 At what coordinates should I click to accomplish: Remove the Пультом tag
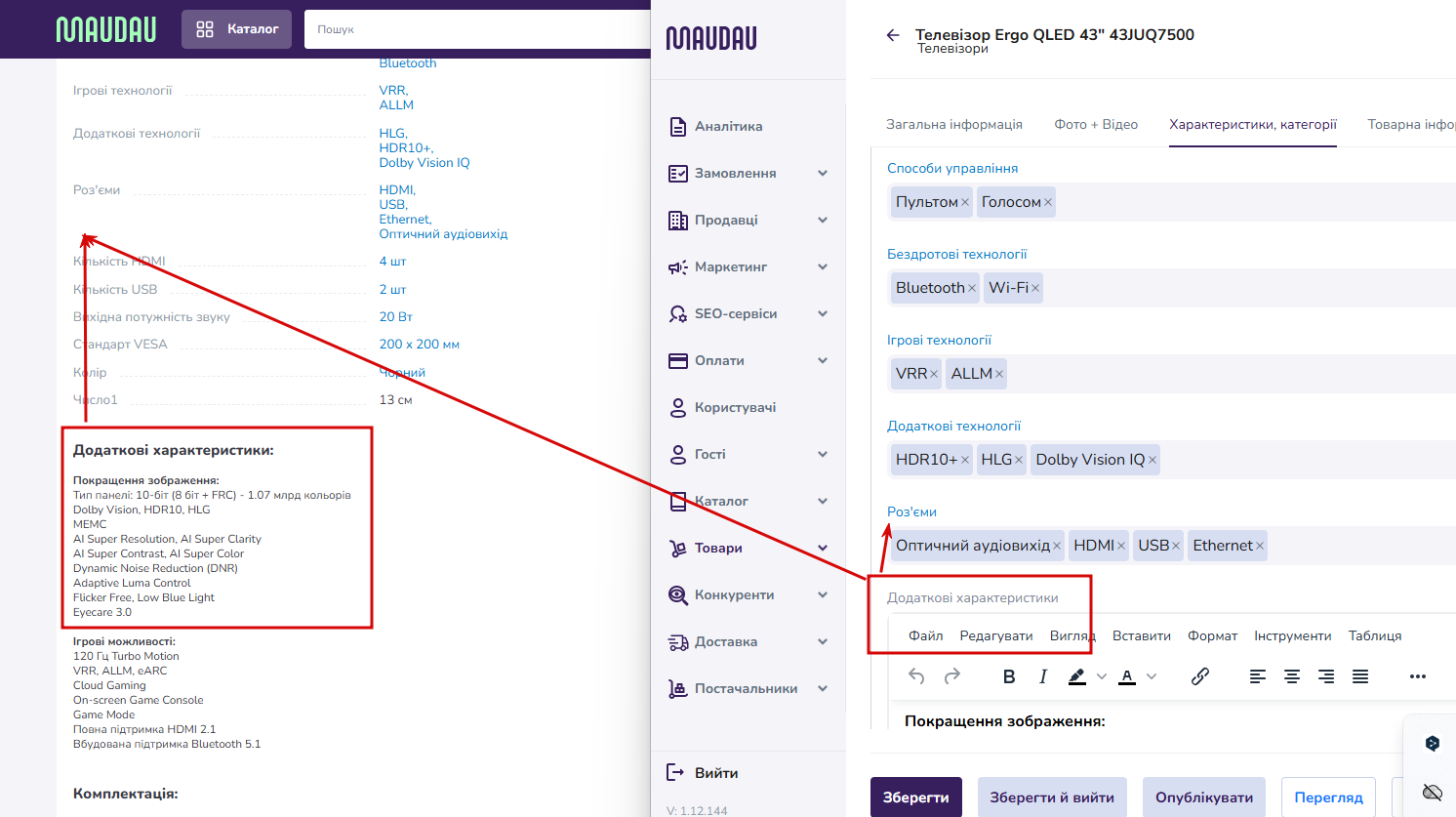click(965, 203)
